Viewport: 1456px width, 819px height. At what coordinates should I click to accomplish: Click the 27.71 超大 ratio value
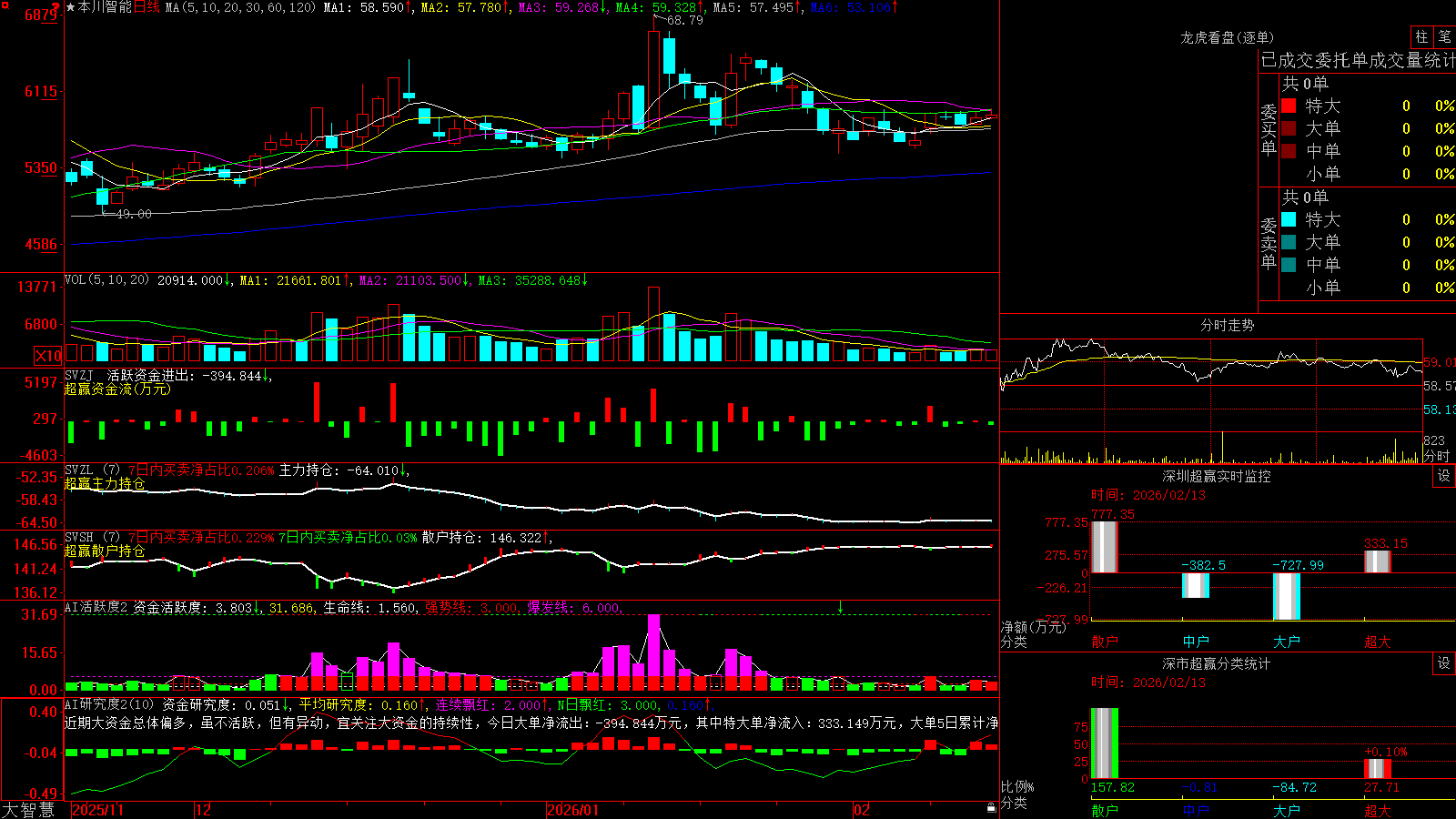[x=1381, y=787]
